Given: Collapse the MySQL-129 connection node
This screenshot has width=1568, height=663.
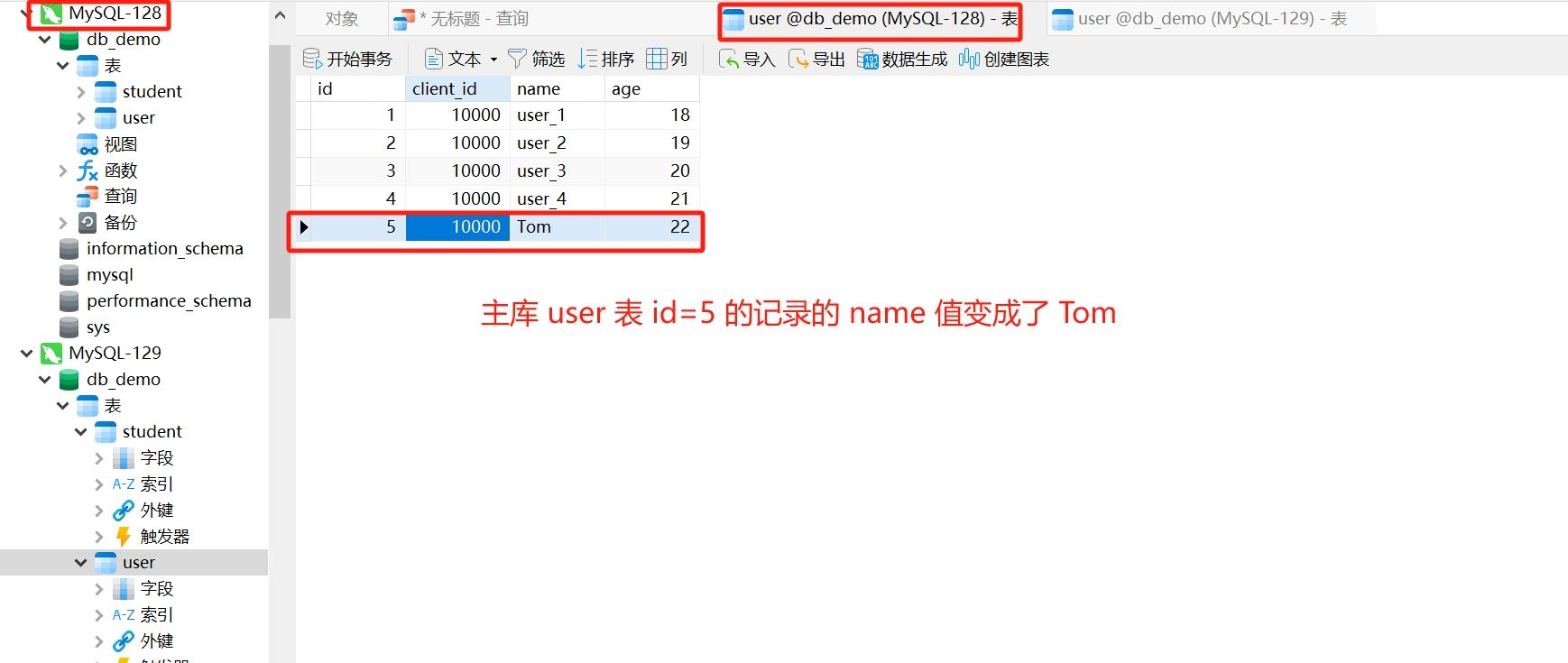Looking at the screenshot, I should 27,354.
